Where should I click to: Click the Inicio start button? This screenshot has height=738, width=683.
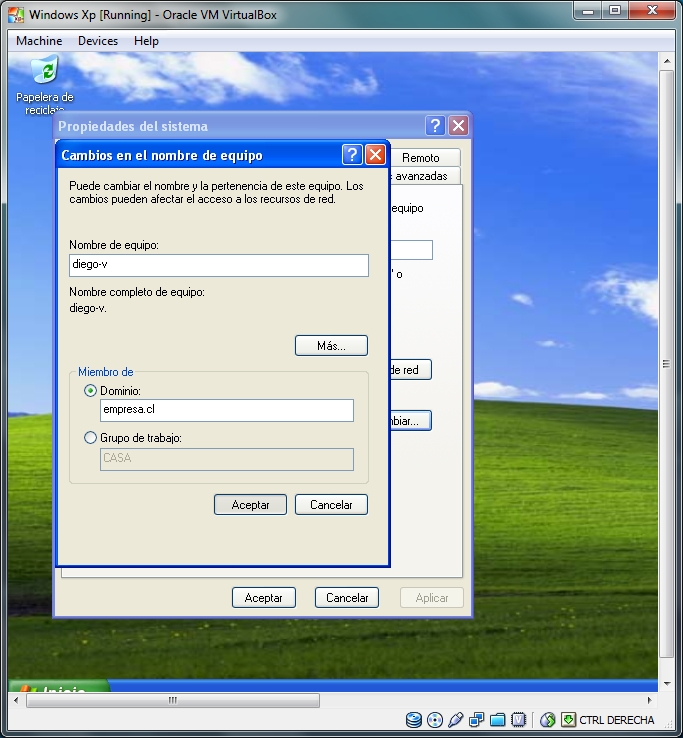pos(59,686)
